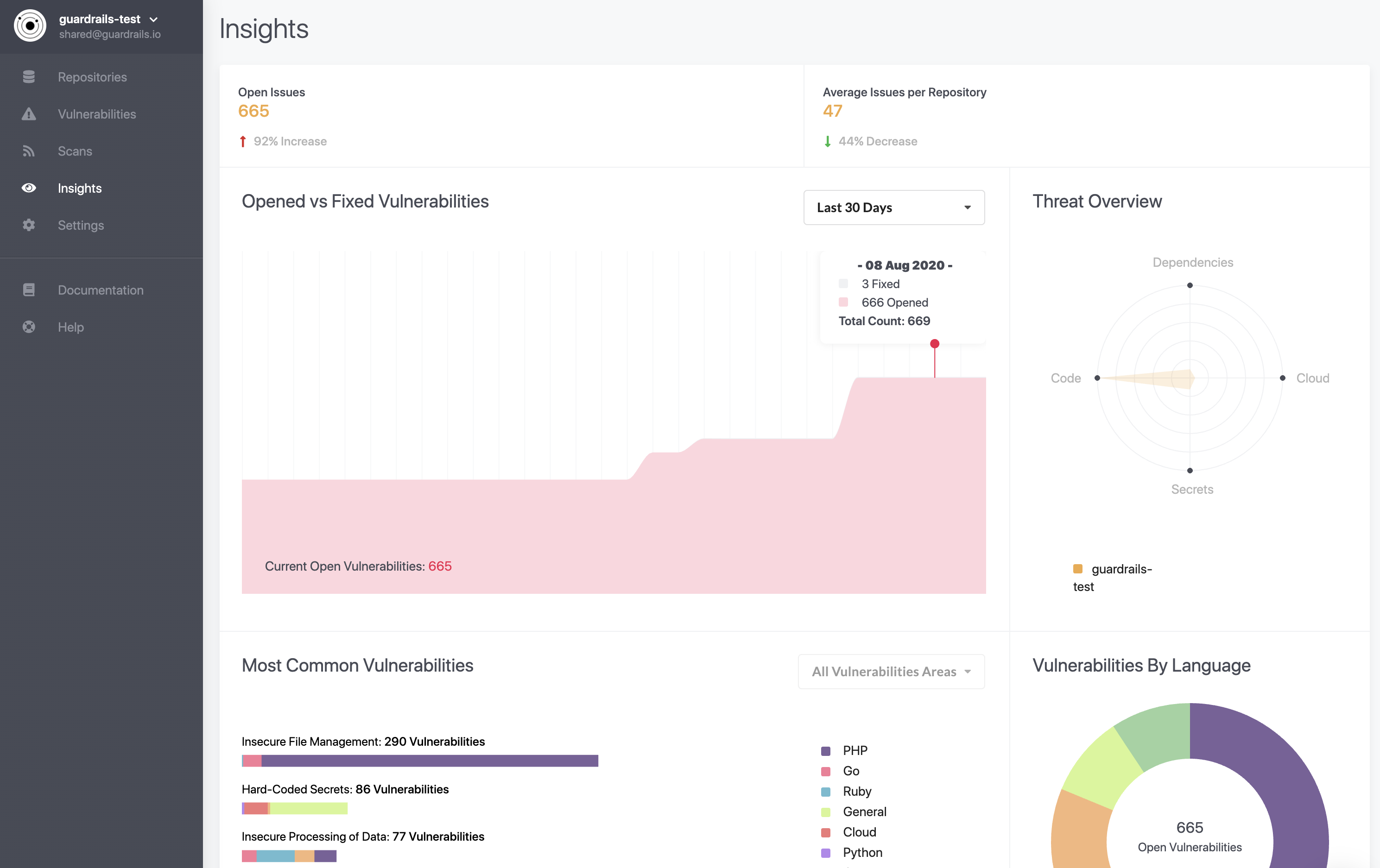Screen dimensions: 1380x868
Task: Toggle the PHP legend entry
Action: [x=844, y=750]
